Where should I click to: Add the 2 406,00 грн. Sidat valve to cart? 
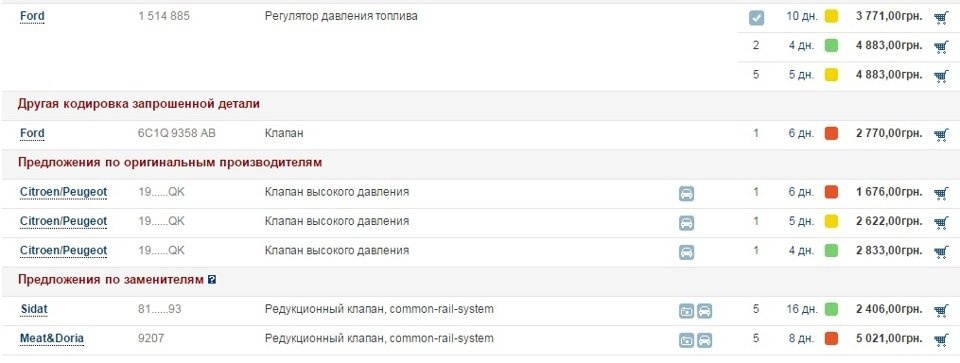click(941, 310)
